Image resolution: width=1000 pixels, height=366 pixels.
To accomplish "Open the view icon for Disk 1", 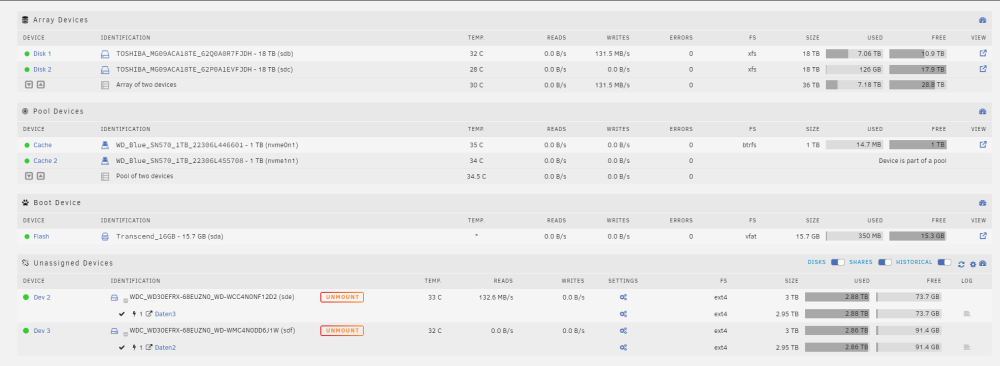I will (x=983, y=54).
